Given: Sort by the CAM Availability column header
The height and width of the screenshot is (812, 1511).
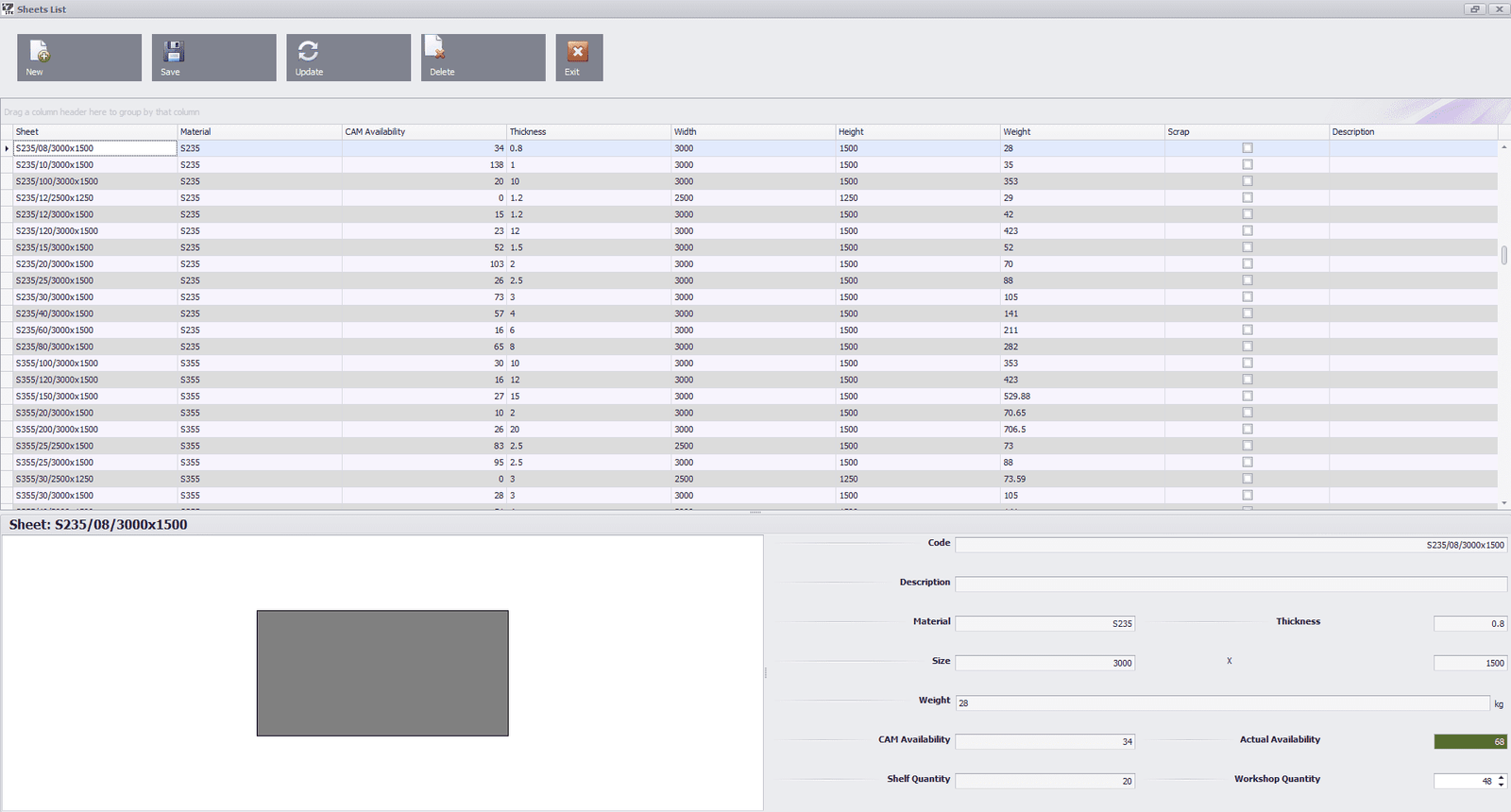Looking at the screenshot, I should (x=423, y=132).
